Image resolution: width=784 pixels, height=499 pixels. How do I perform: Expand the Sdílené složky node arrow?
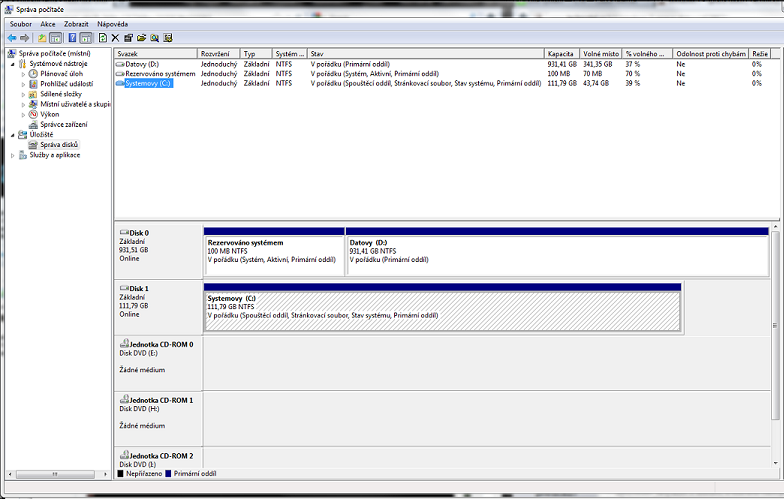click(x=23, y=94)
